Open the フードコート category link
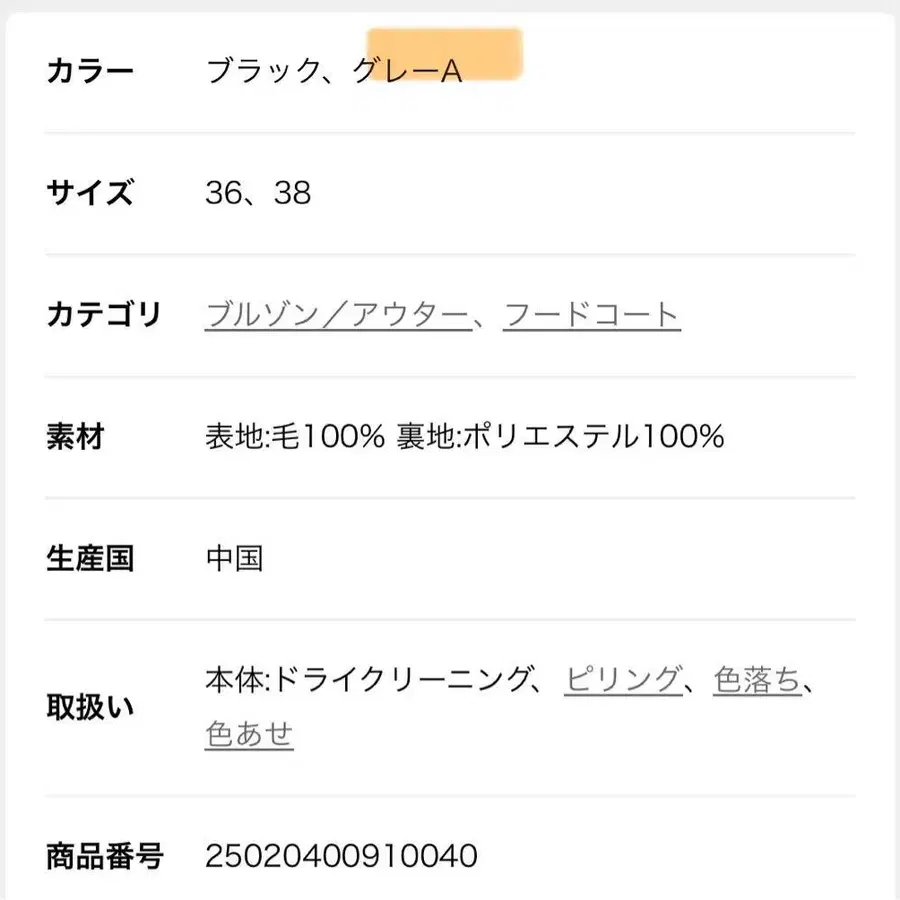 point(592,313)
